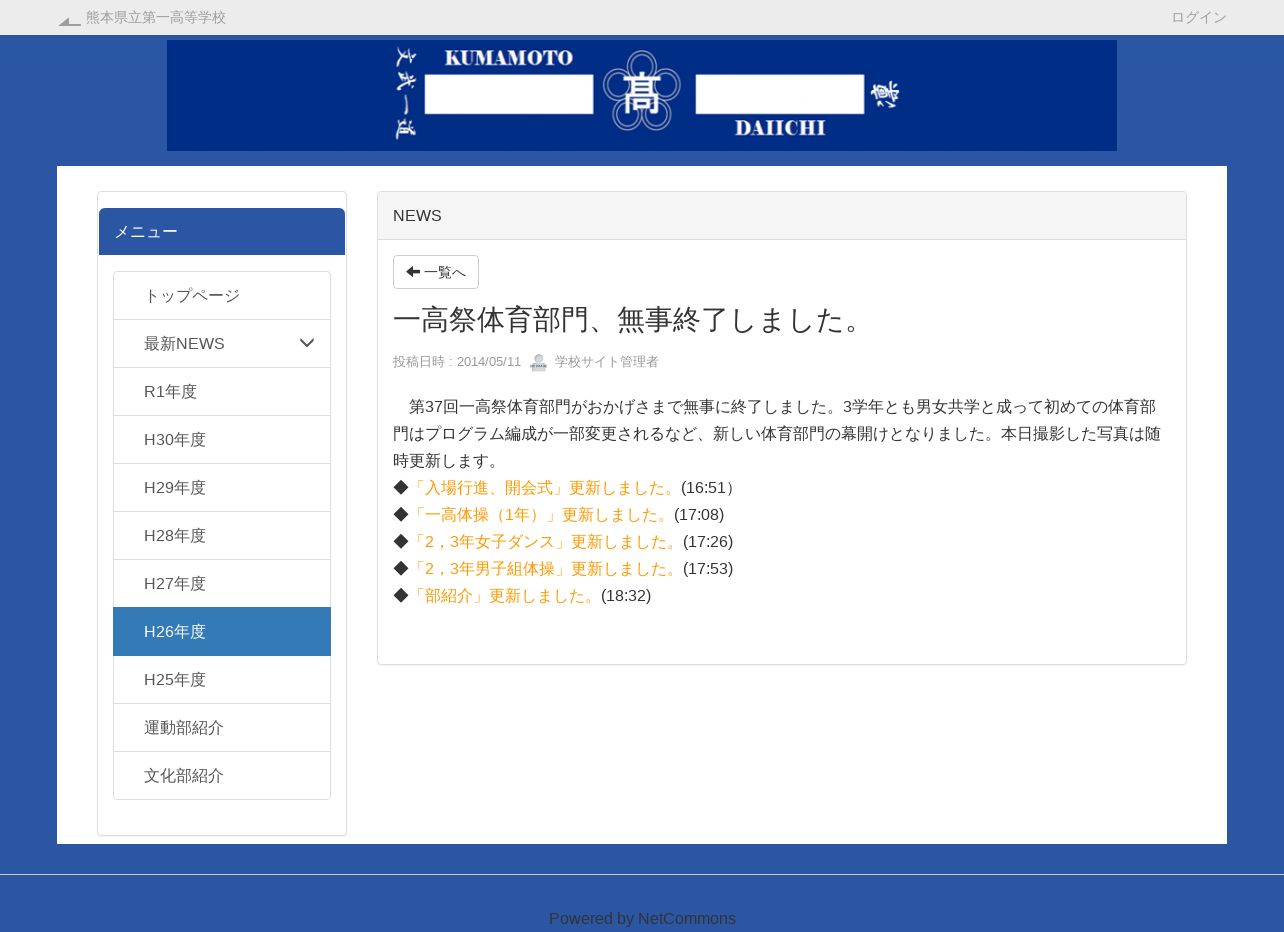Viewport: 1284px width, 932px height.
Task: Click the article title 一高祭体育部門、無事終了しました。
Action: click(631, 320)
